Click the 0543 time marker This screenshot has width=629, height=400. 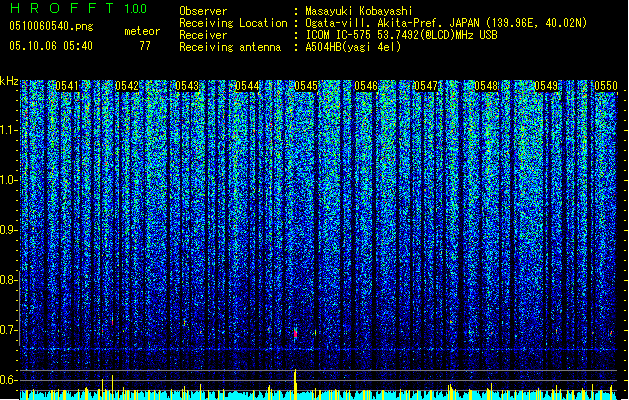tap(187, 86)
